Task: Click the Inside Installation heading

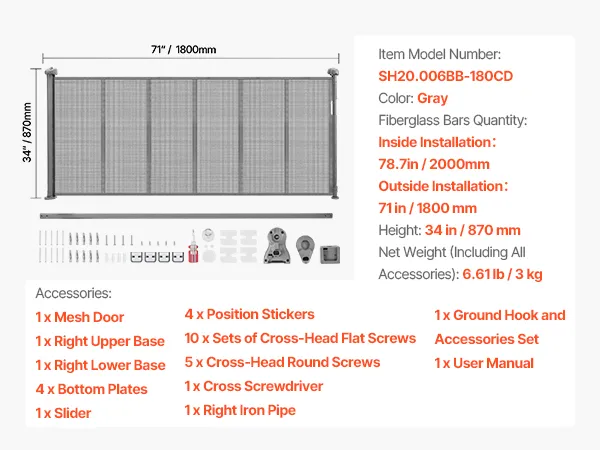Action: point(437,142)
